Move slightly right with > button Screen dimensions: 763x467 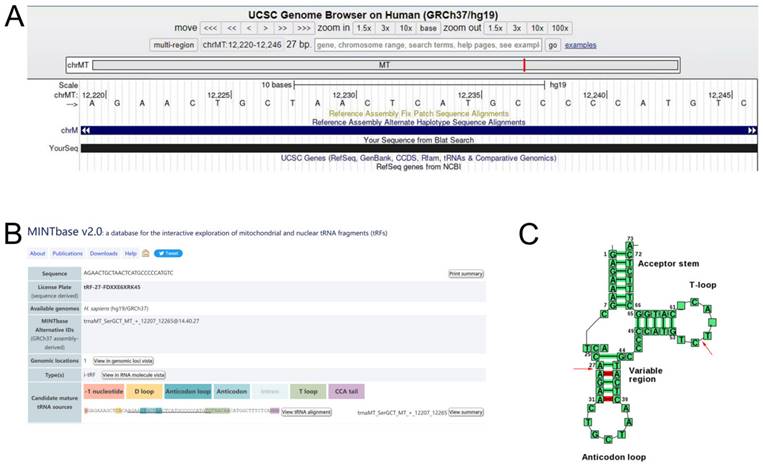tap(265, 28)
